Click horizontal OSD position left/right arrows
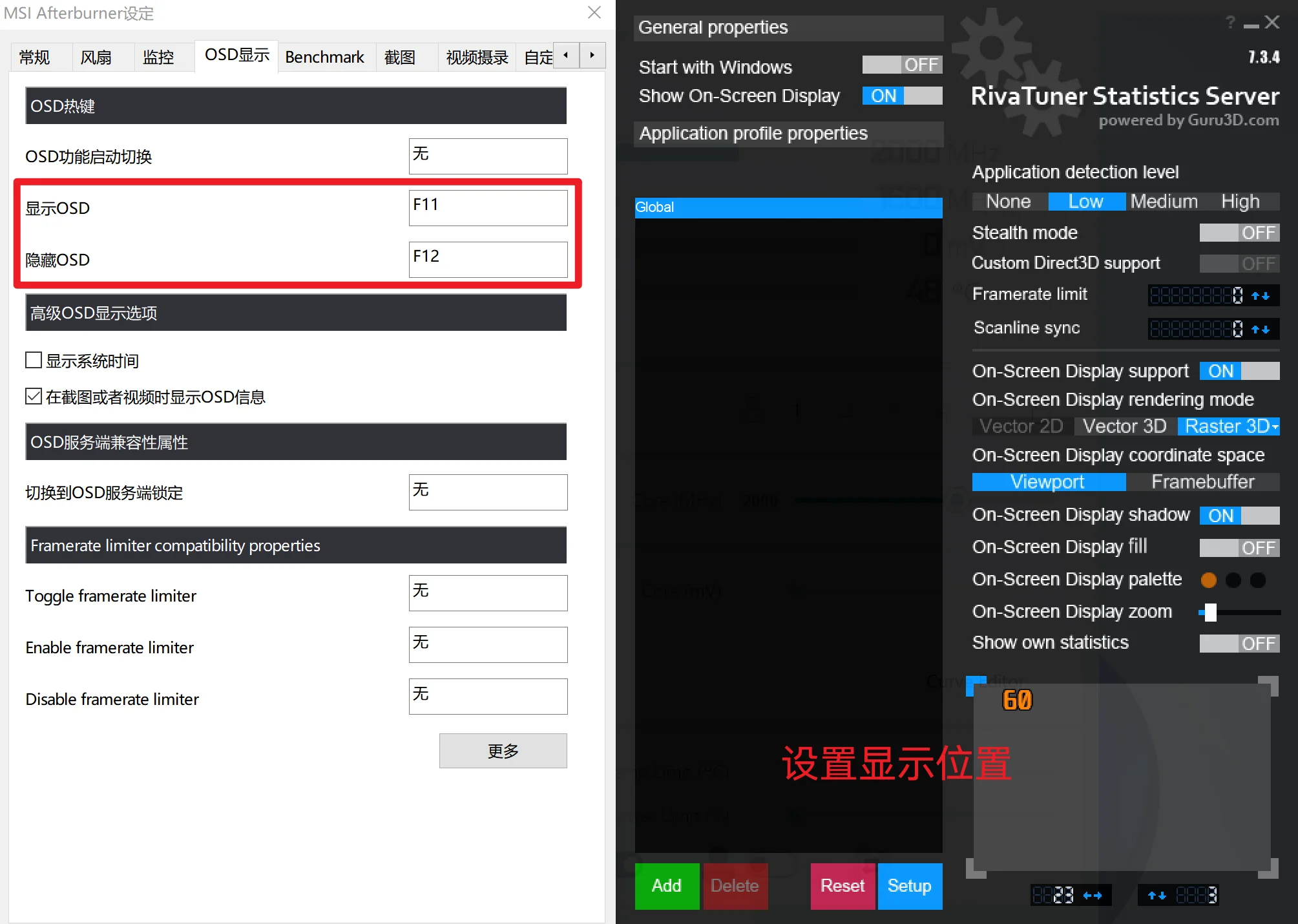 point(1093,896)
